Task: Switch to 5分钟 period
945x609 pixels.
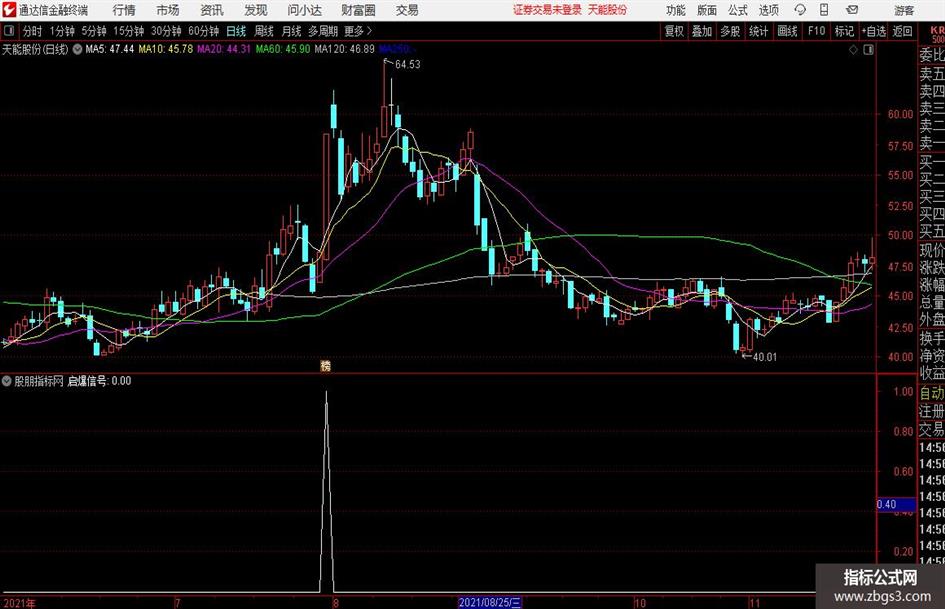Action: tap(94, 31)
